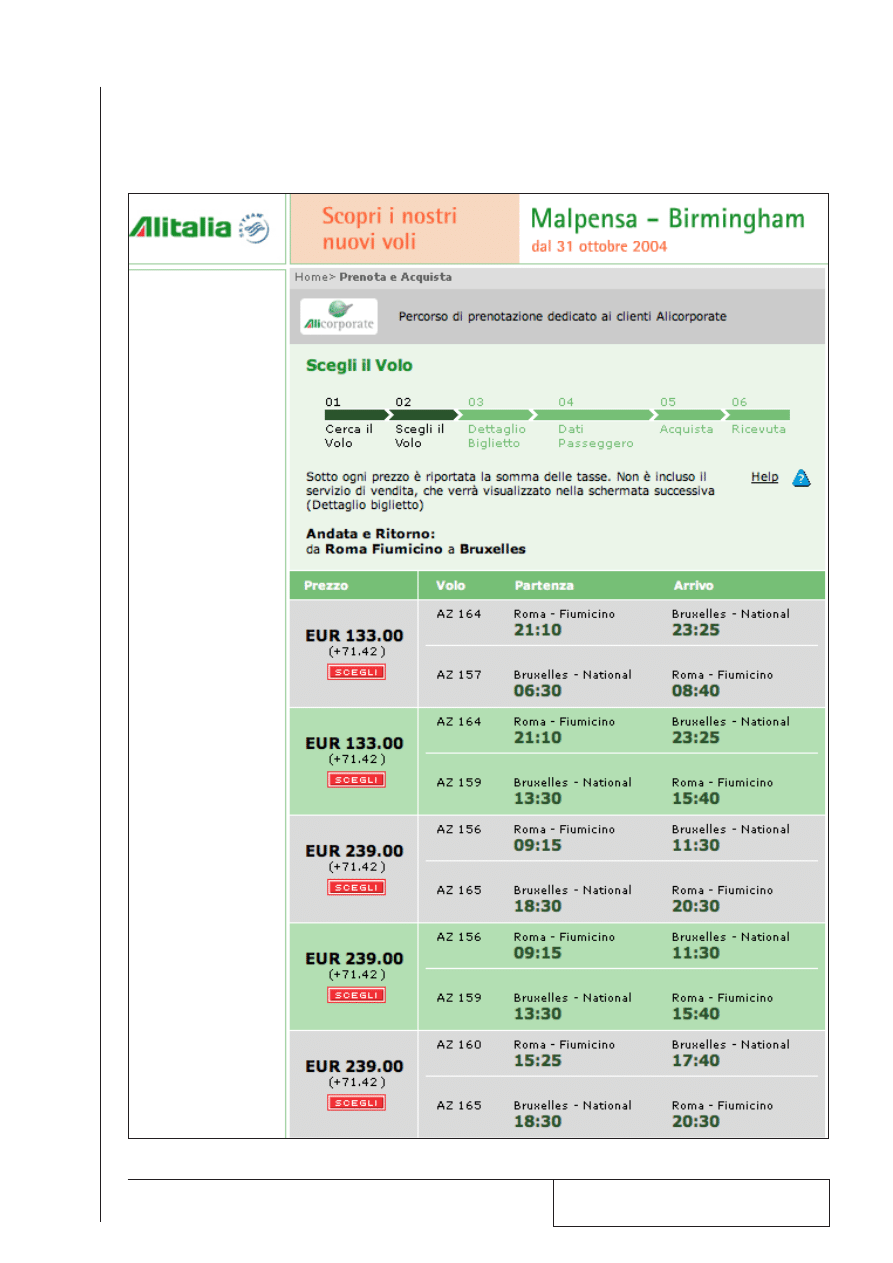Click the SkyTeam emblem beside the Alitalia logo

(255, 228)
